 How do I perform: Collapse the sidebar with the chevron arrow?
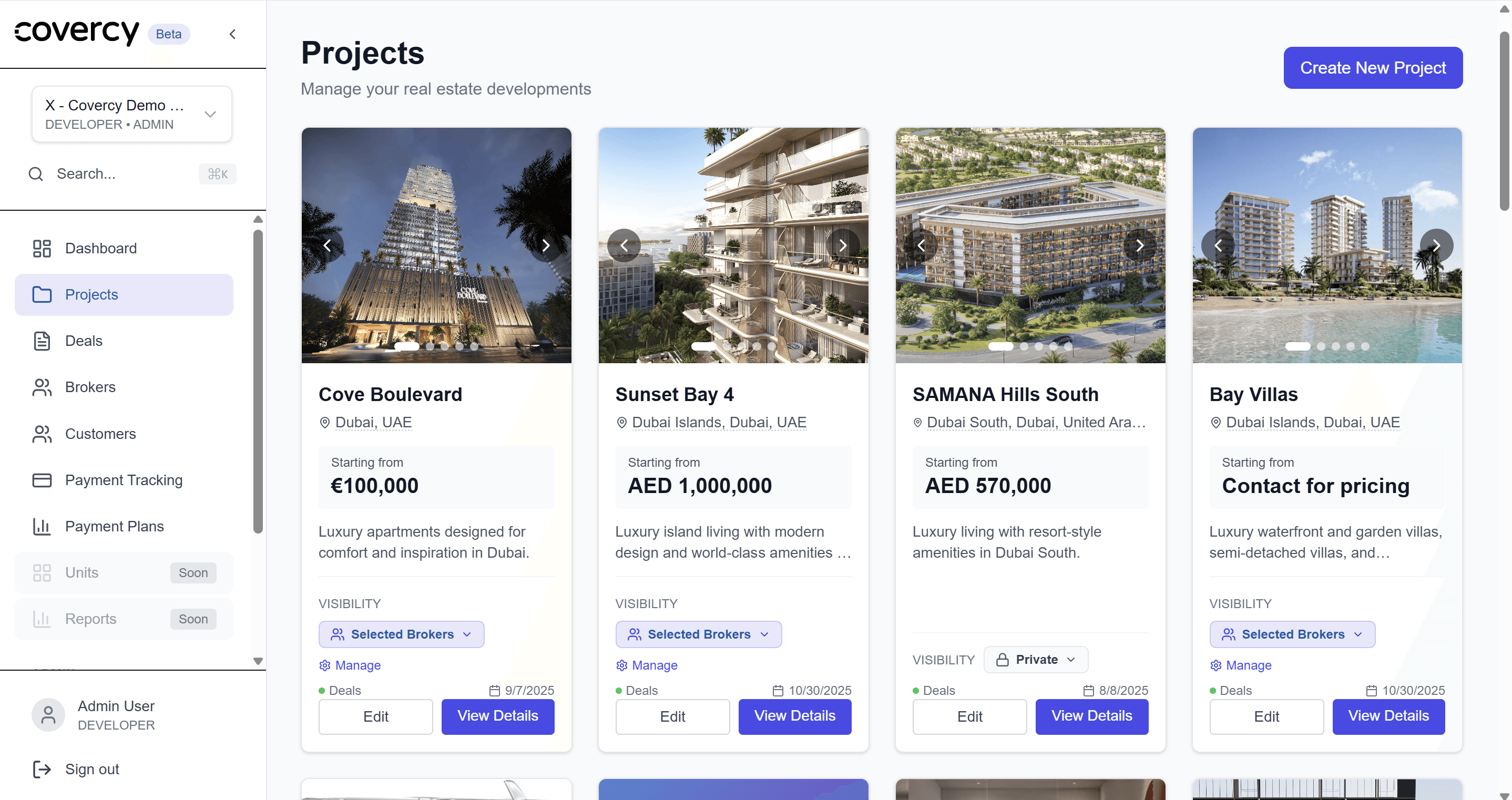pos(232,34)
